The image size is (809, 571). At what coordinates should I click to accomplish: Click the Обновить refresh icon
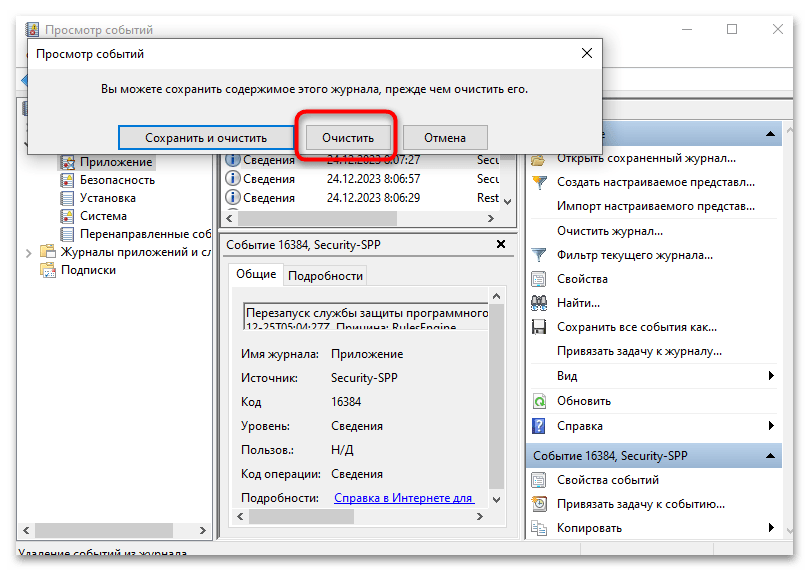[539, 401]
